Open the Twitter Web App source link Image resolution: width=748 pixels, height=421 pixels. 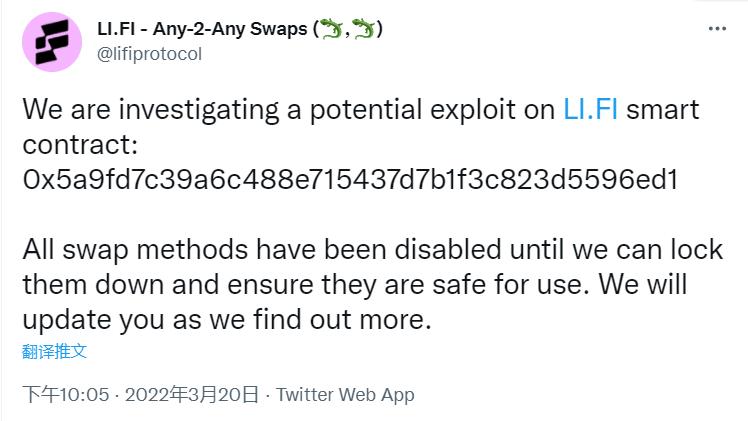point(345,395)
